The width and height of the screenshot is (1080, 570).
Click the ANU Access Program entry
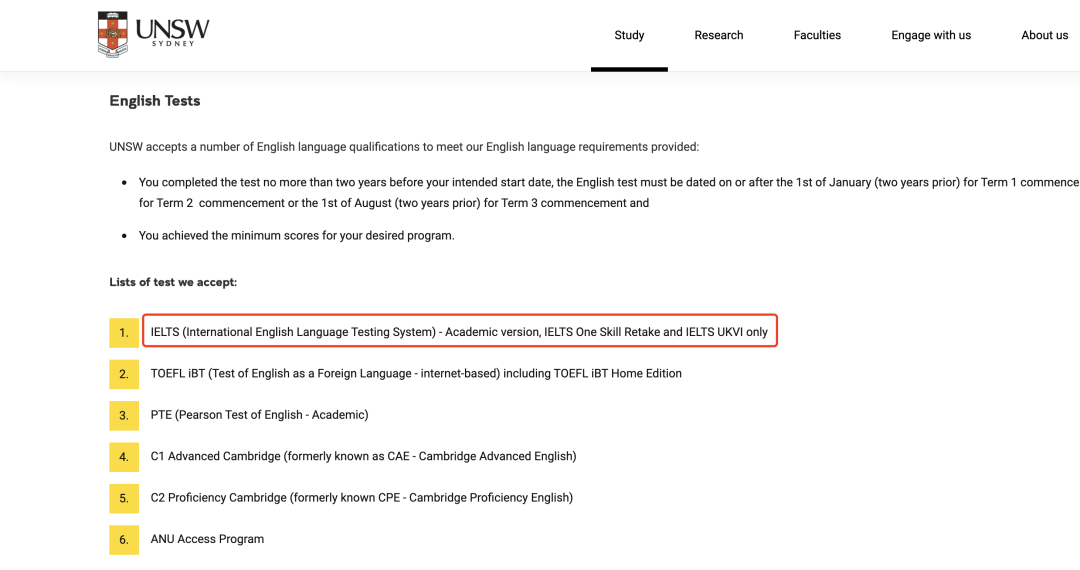tap(207, 540)
